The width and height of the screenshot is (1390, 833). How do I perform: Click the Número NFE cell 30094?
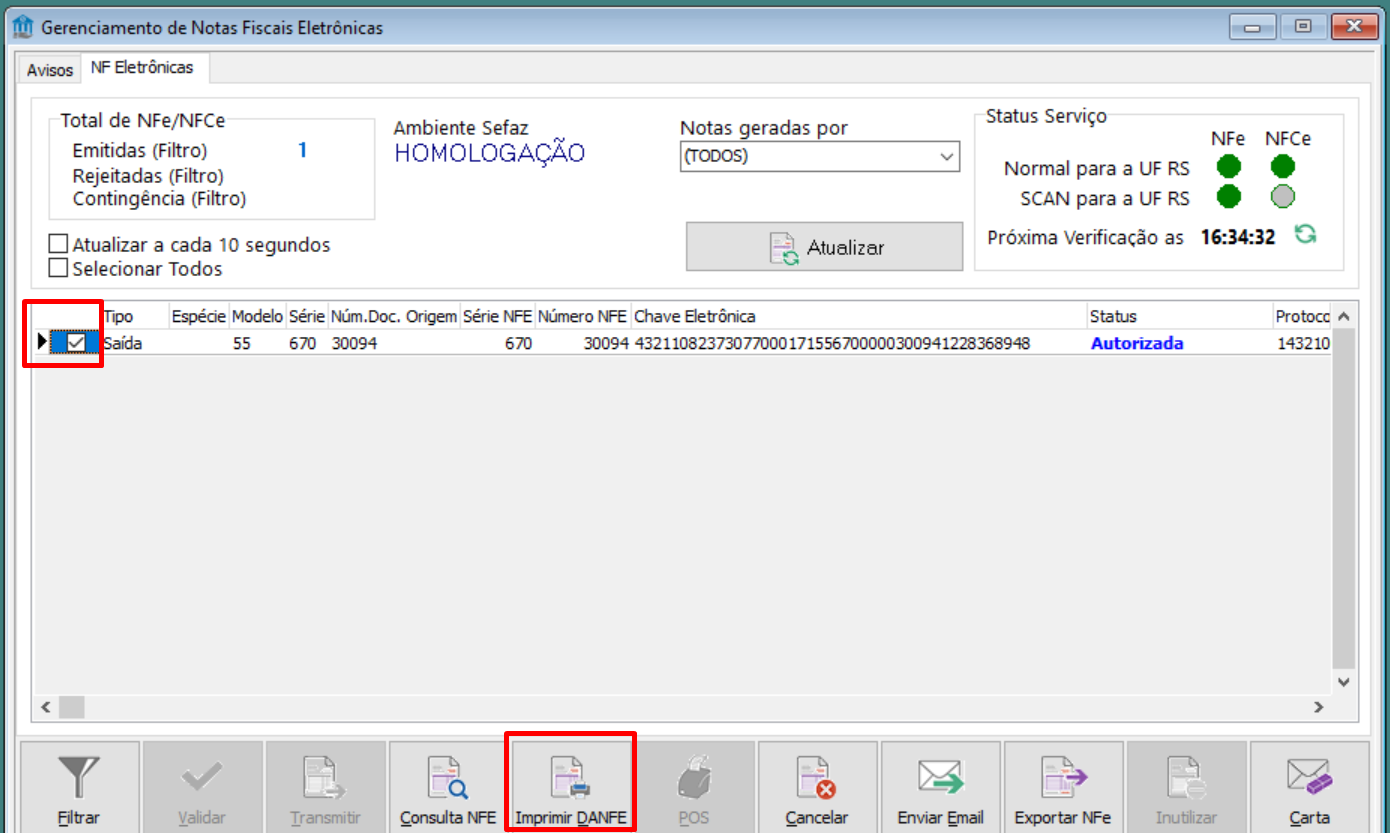click(582, 343)
